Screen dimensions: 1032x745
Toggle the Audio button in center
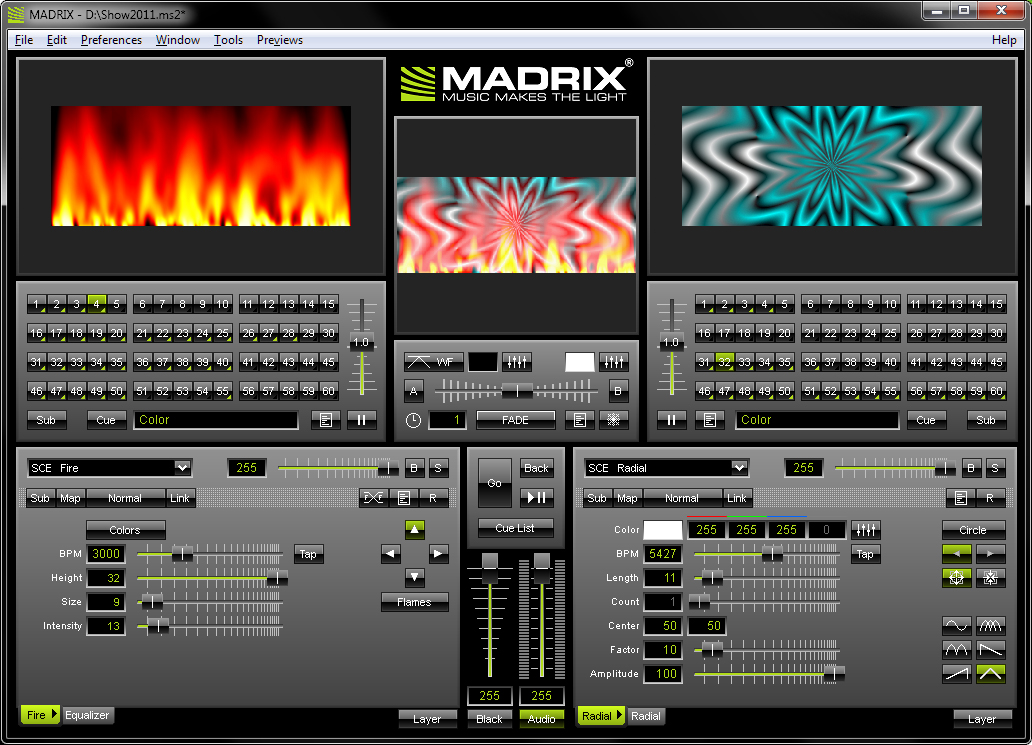point(542,719)
